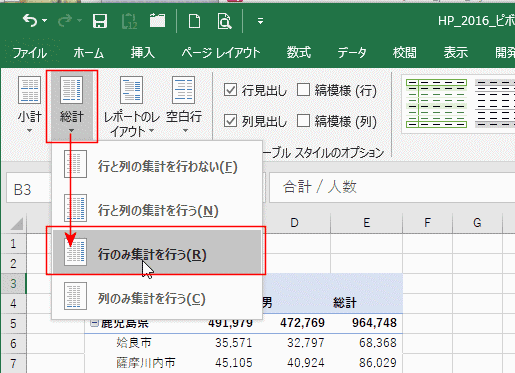Click the New blank document icon

194,21
